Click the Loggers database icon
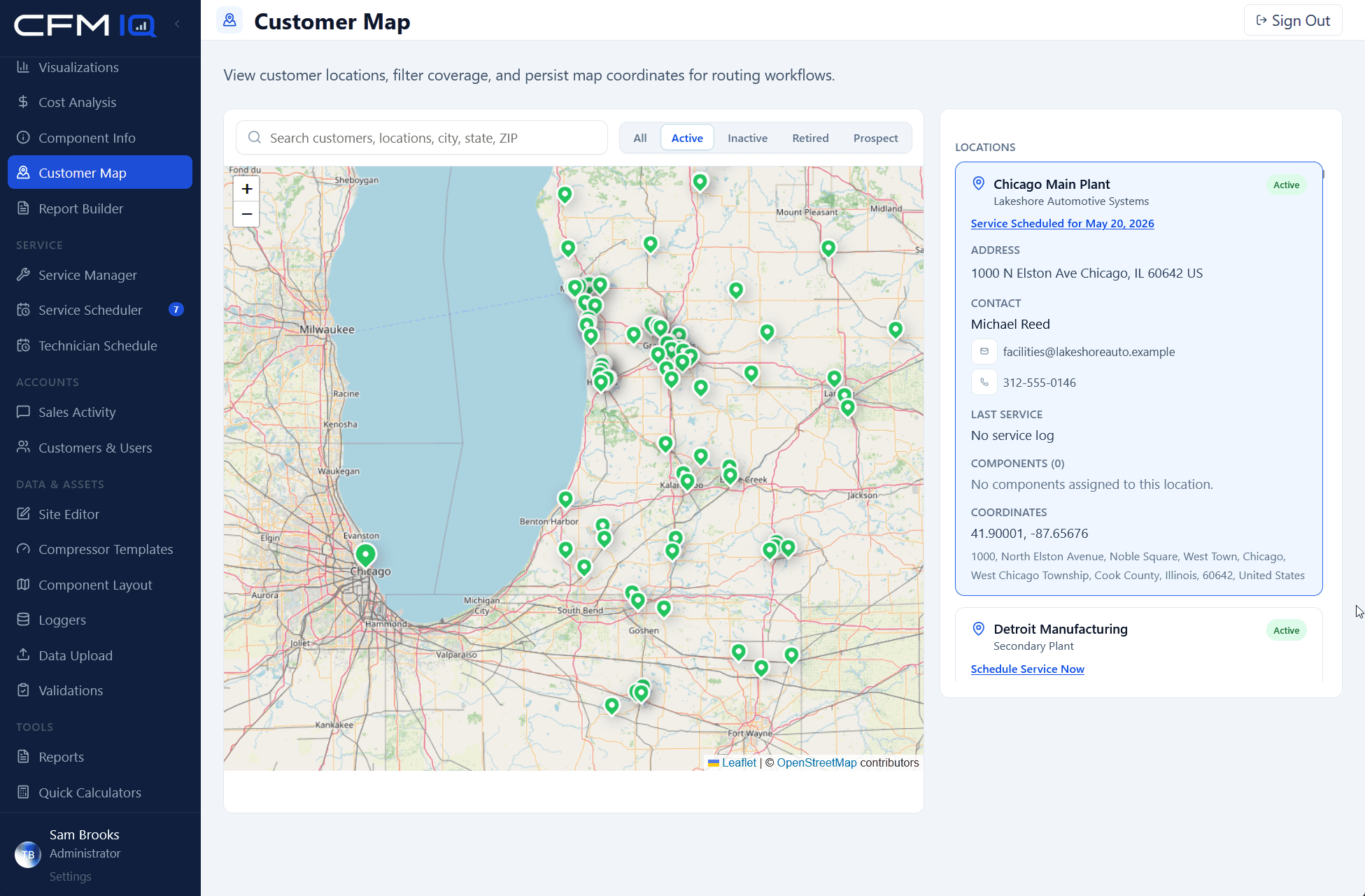 click(23, 620)
